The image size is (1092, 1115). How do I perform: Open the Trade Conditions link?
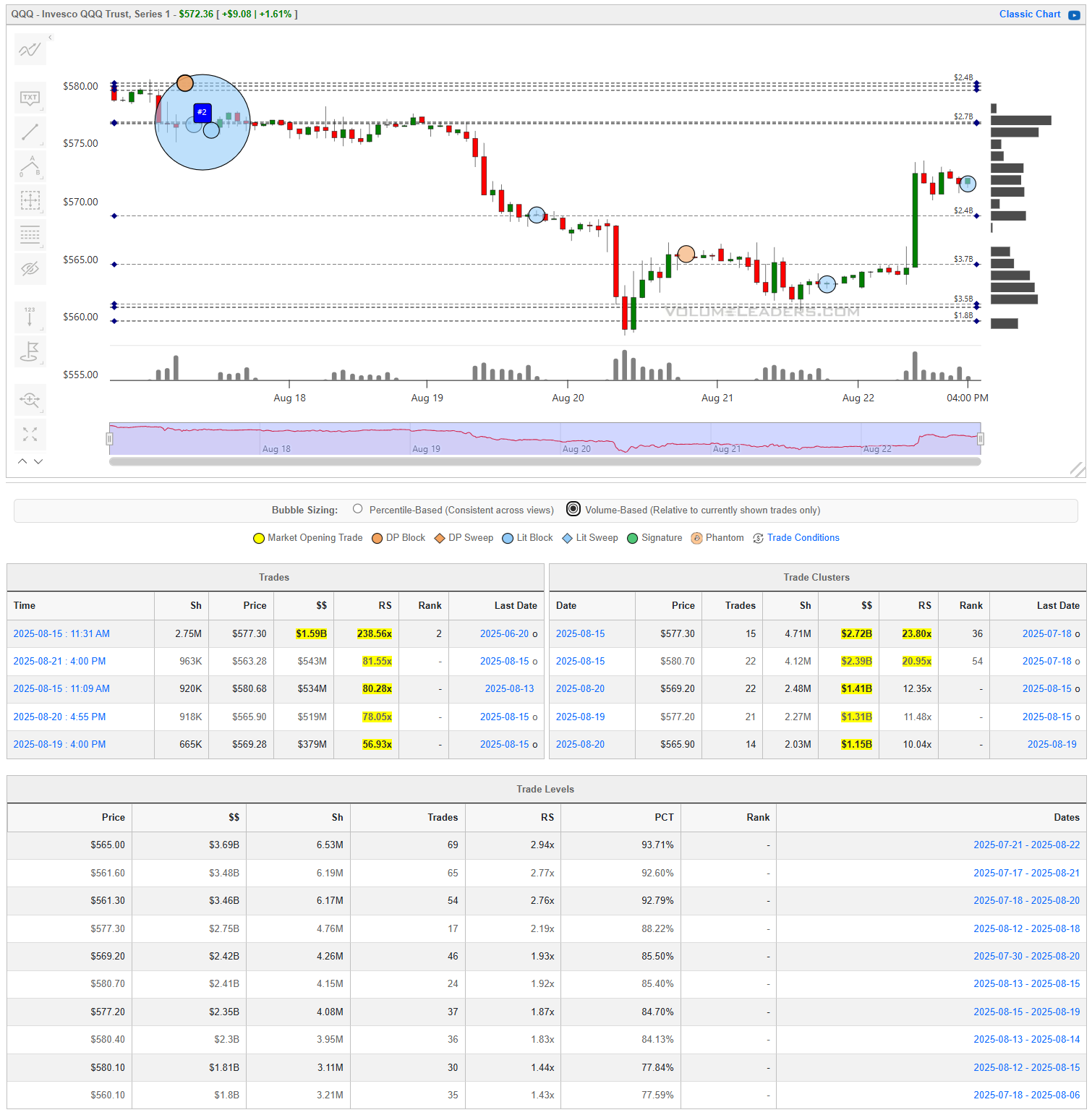[x=803, y=538]
